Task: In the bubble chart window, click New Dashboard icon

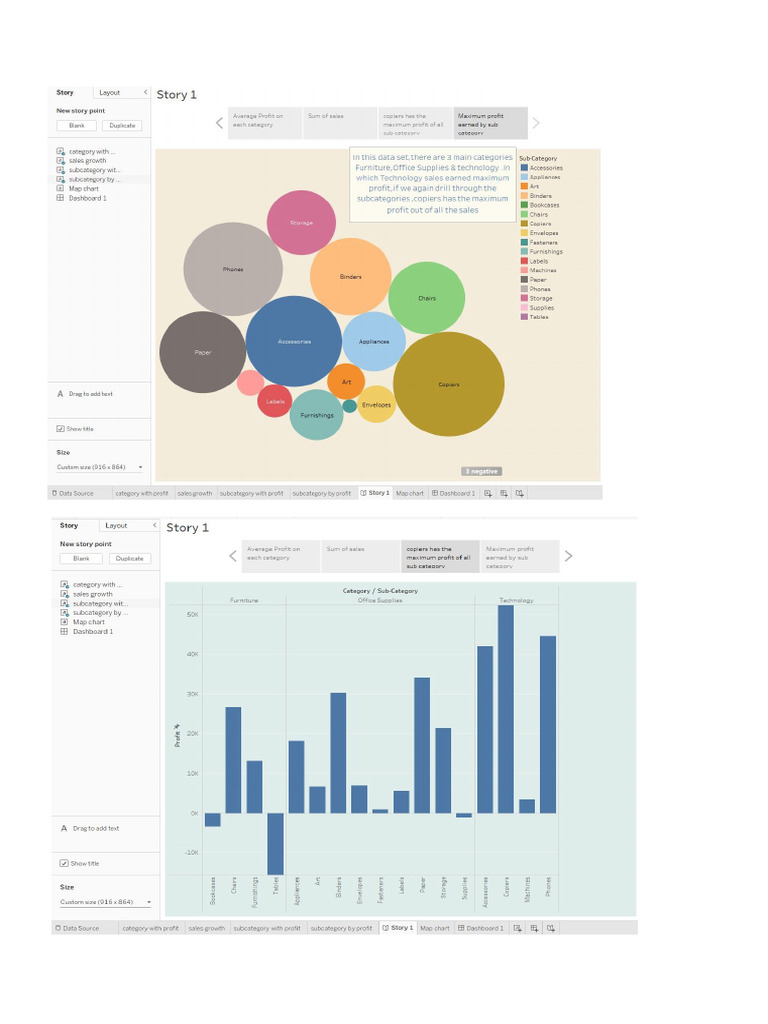Action: [x=504, y=494]
